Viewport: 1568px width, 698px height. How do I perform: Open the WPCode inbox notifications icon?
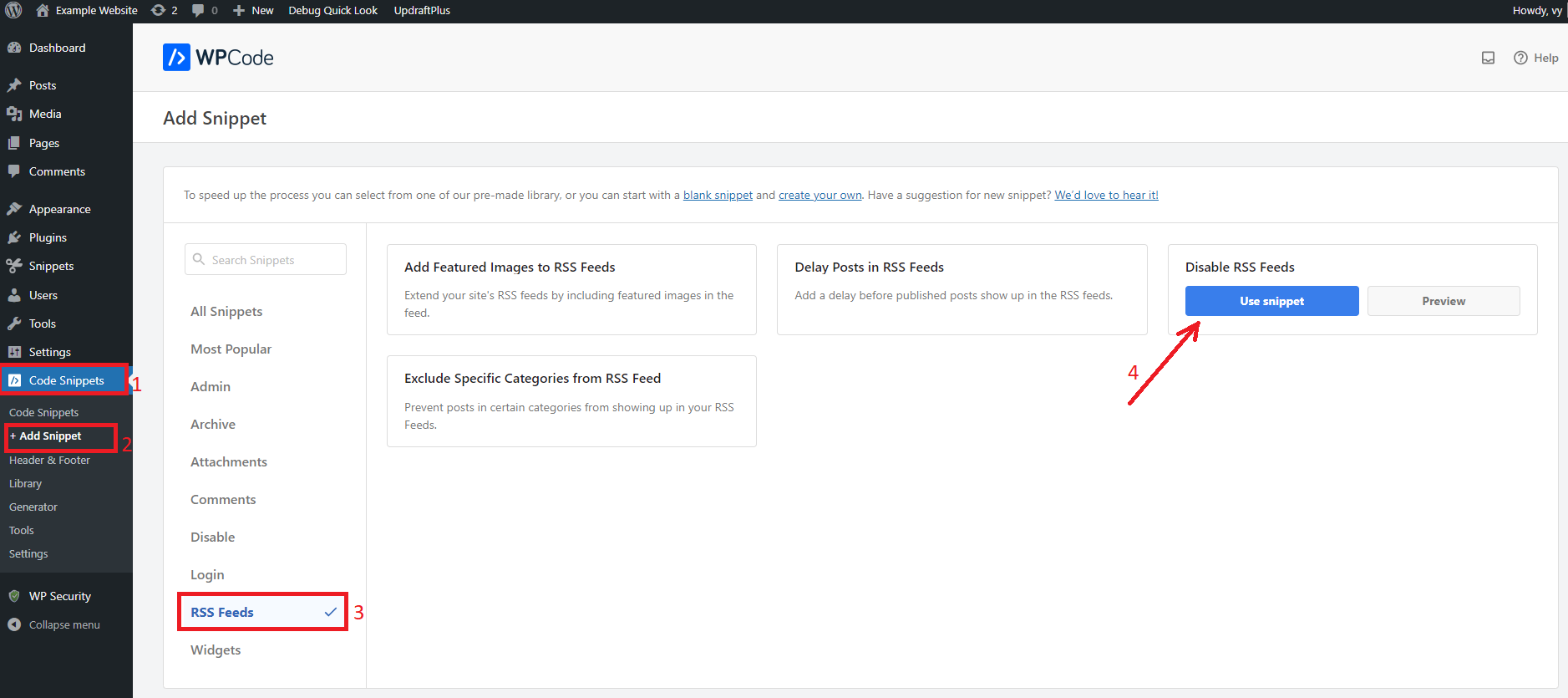click(x=1488, y=58)
